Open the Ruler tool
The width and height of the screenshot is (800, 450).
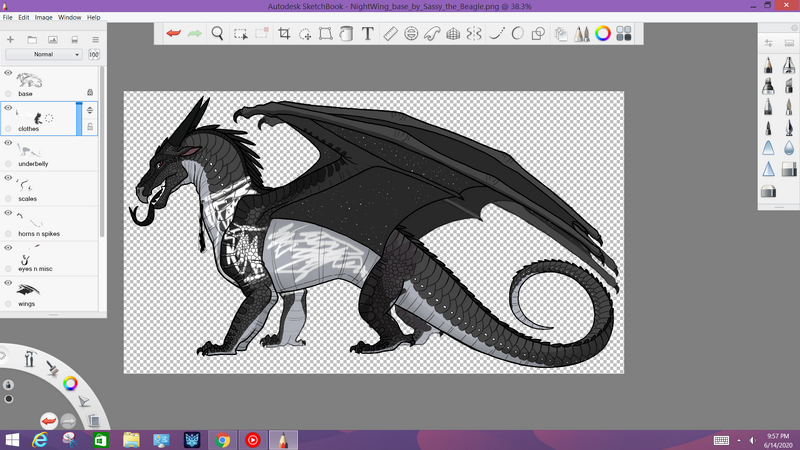(390, 34)
